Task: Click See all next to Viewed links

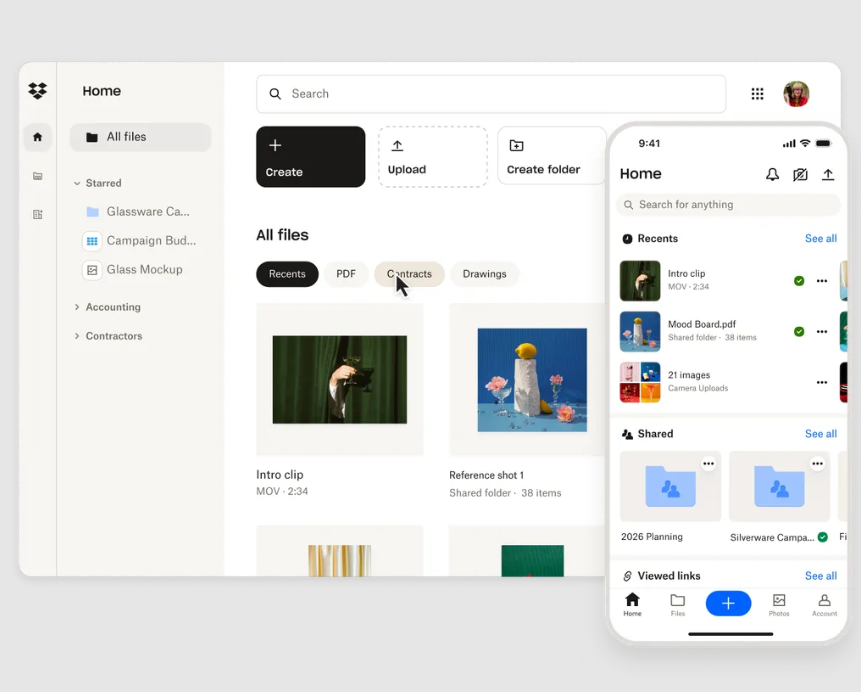Action: 821,576
